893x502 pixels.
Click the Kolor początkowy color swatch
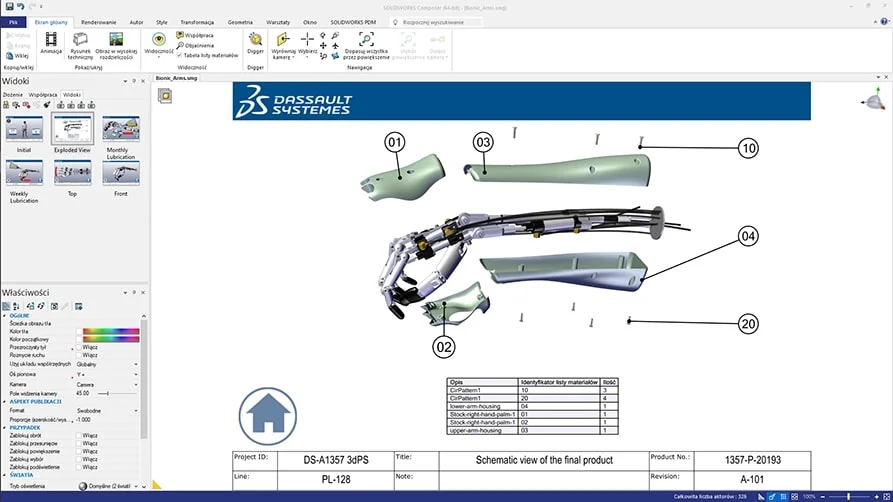[x=111, y=339]
